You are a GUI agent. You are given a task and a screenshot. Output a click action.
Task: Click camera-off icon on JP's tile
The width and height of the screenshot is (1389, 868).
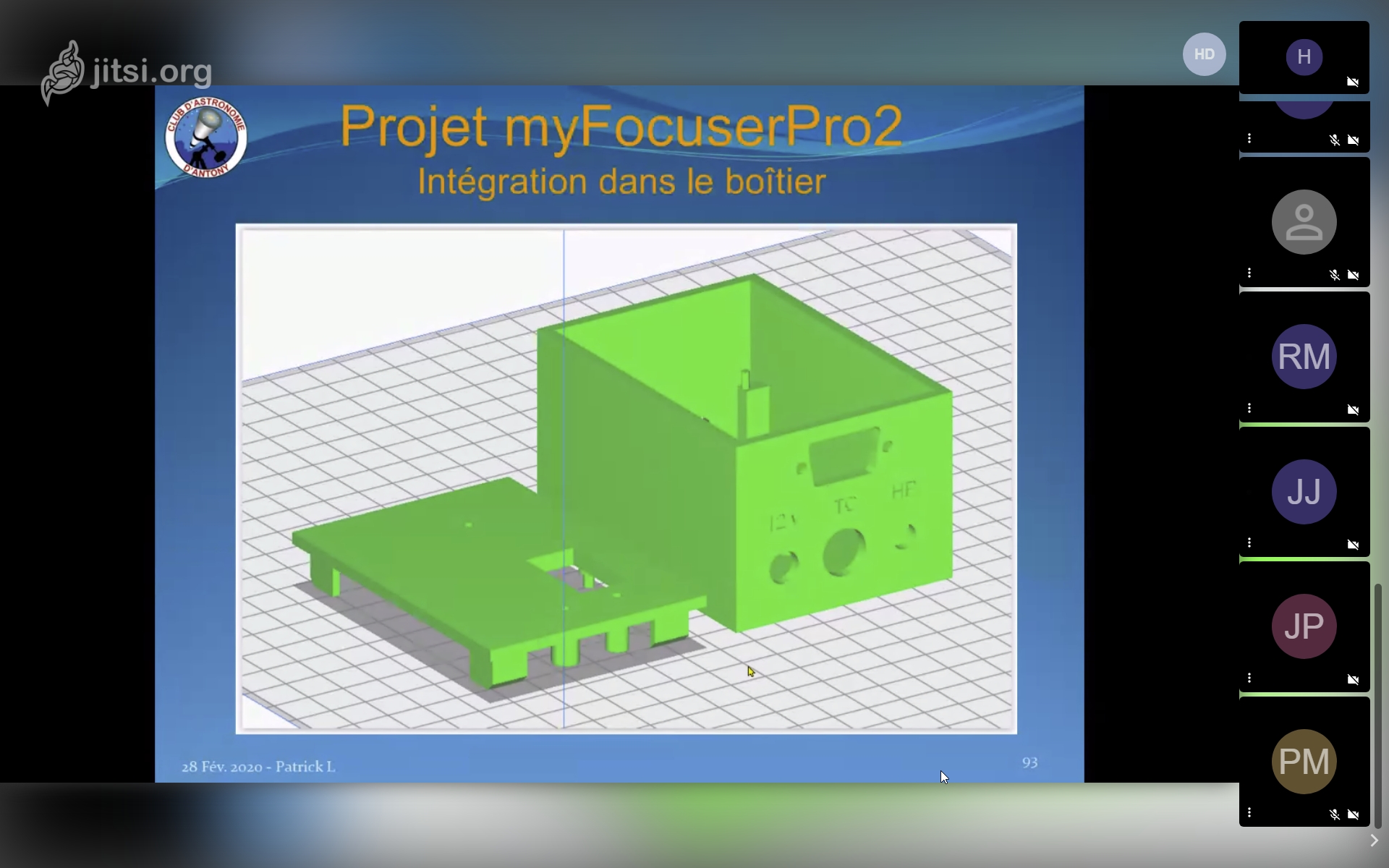click(1353, 680)
